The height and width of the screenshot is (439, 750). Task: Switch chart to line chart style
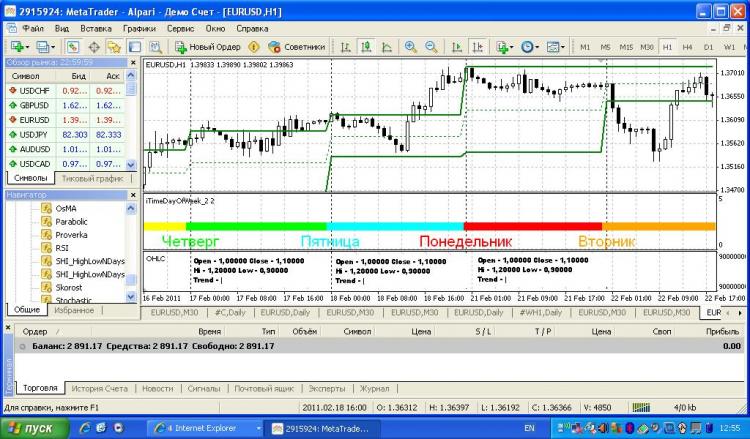pyautogui.click(x=386, y=47)
